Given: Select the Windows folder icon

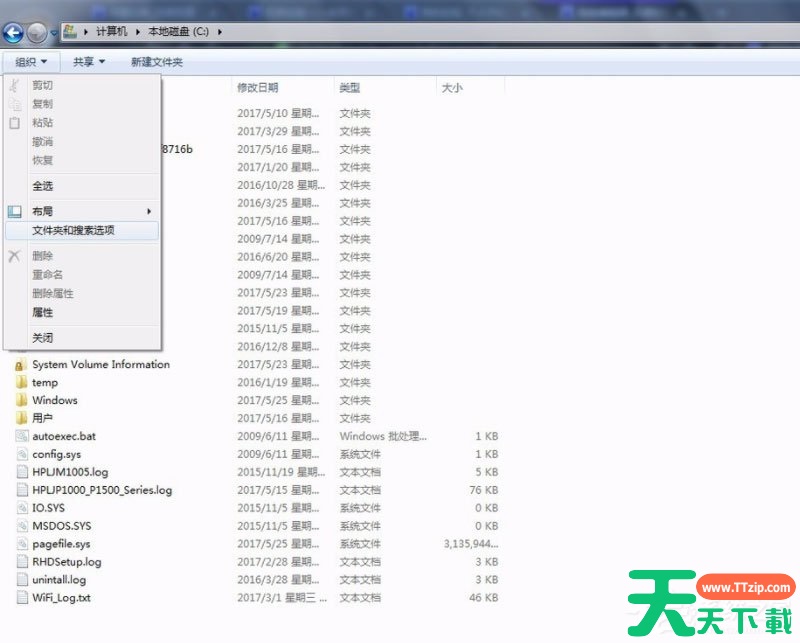Looking at the screenshot, I should 22,400.
